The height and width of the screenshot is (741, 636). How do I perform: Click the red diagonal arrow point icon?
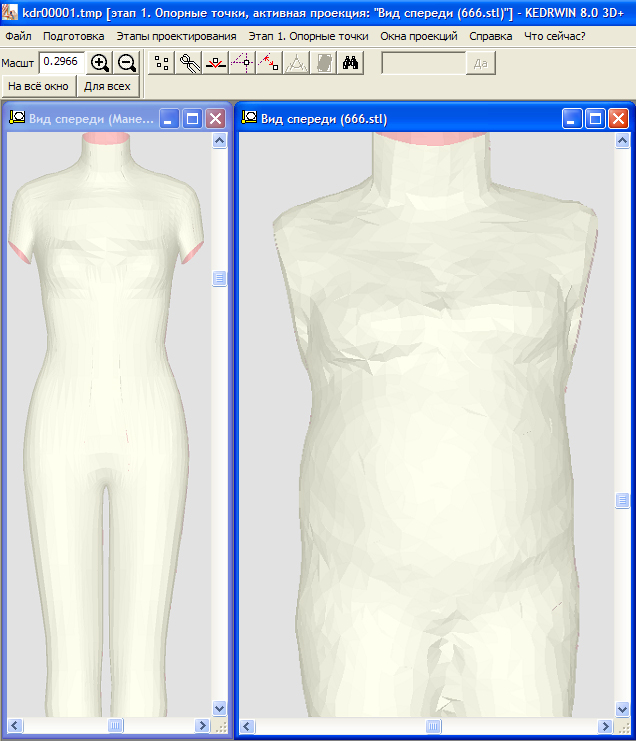coord(268,63)
